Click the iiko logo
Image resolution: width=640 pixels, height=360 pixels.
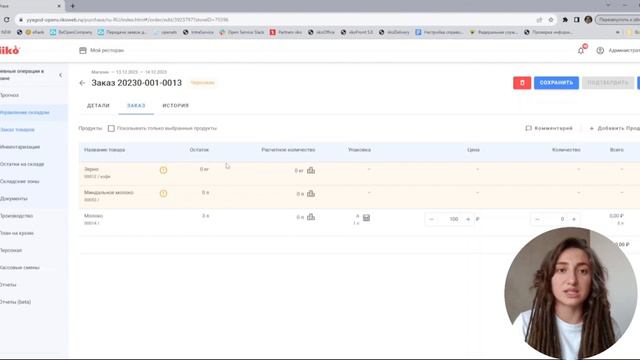click(9, 50)
